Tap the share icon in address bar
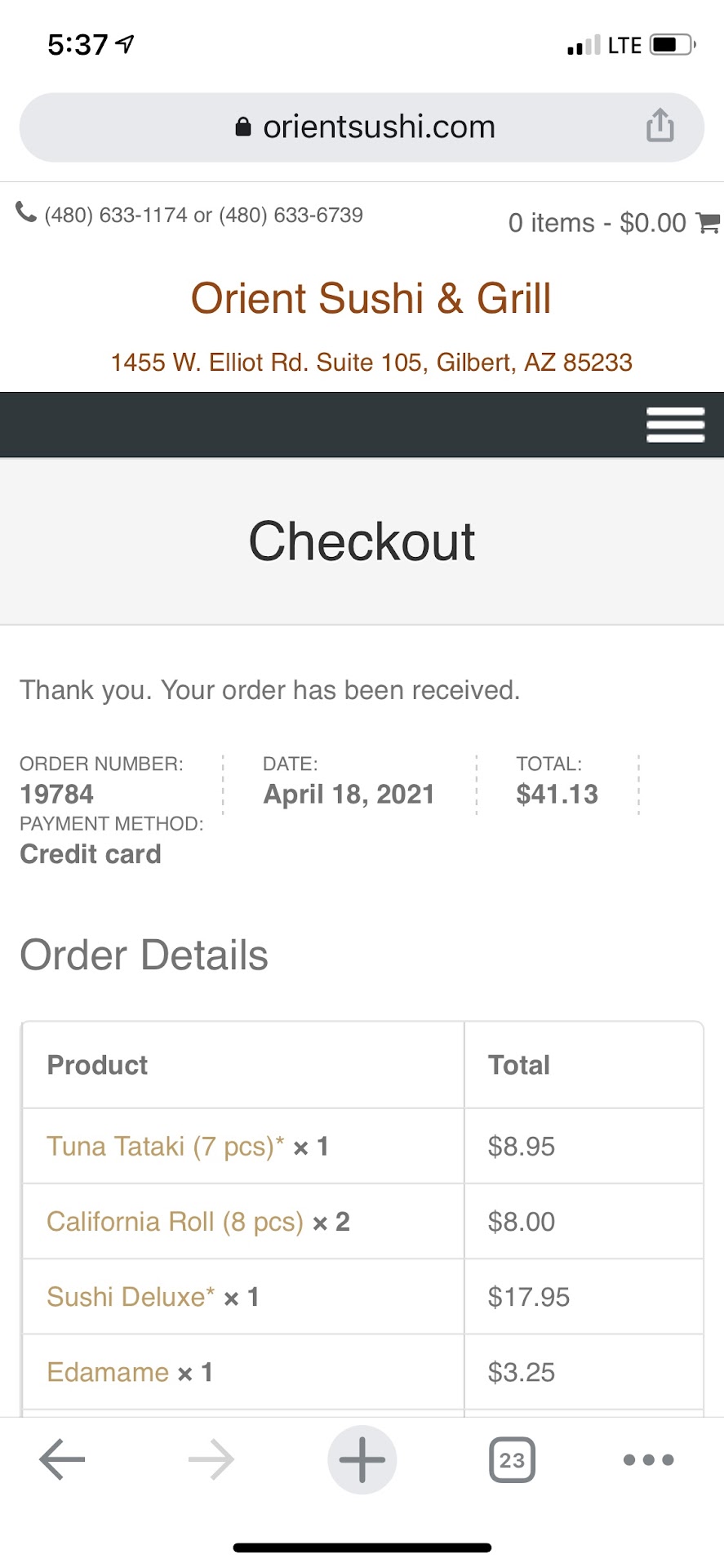 (x=660, y=126)
